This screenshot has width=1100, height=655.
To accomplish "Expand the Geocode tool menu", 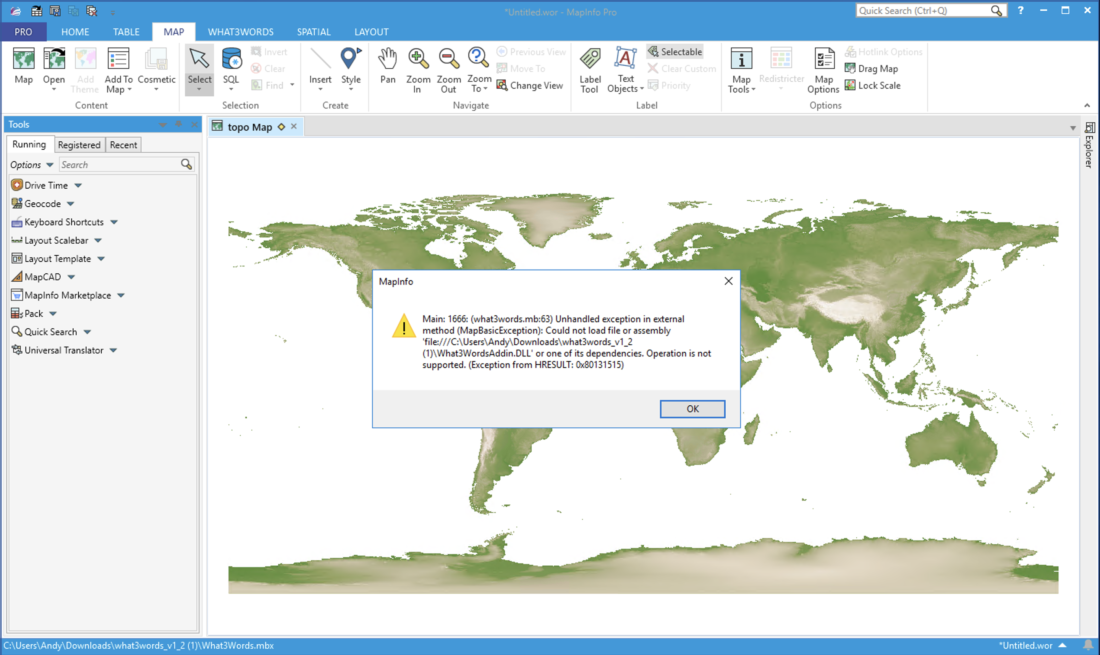I will click(70, 204).
